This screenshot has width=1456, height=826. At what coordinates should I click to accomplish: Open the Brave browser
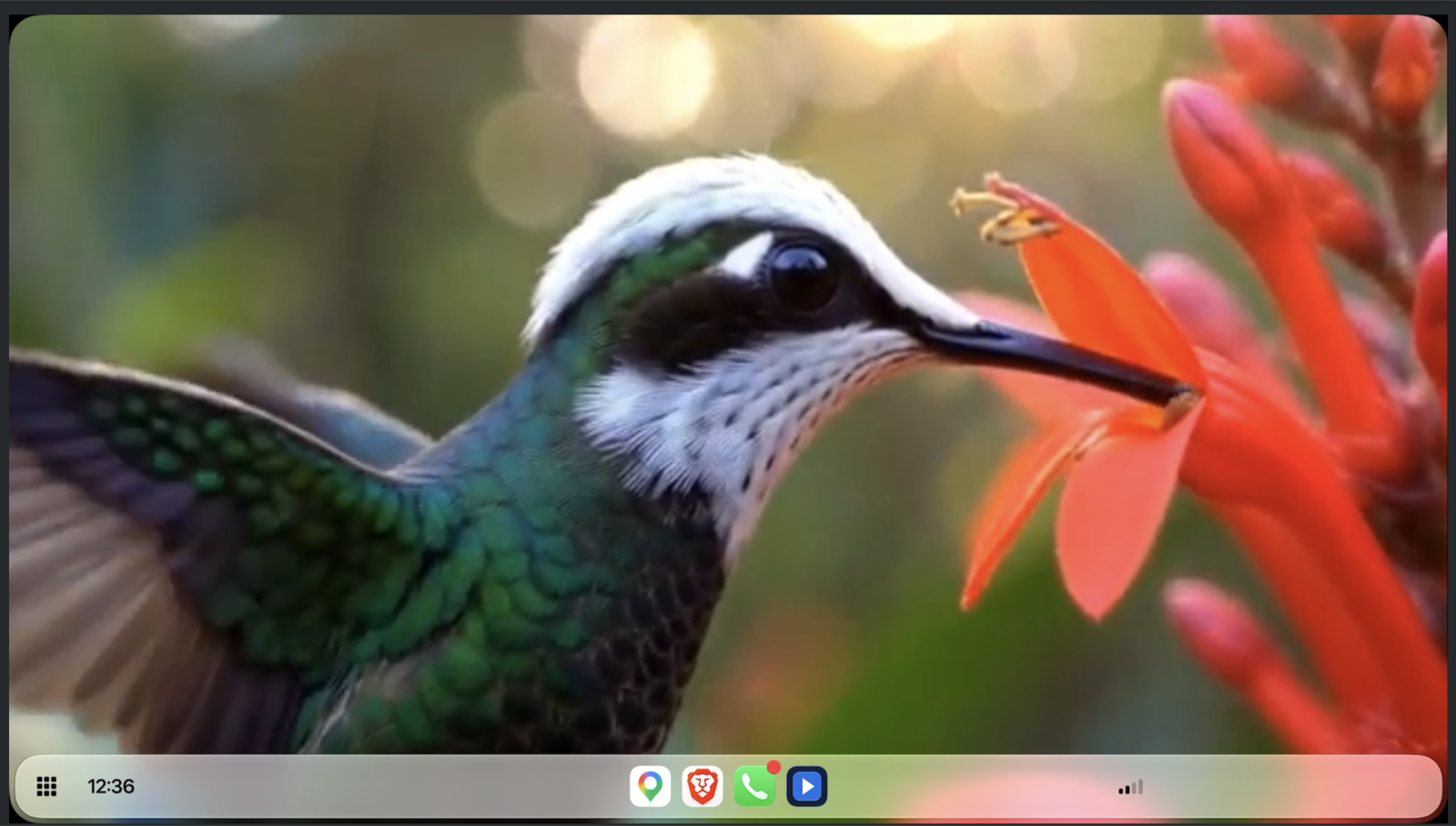pos(703,786)
